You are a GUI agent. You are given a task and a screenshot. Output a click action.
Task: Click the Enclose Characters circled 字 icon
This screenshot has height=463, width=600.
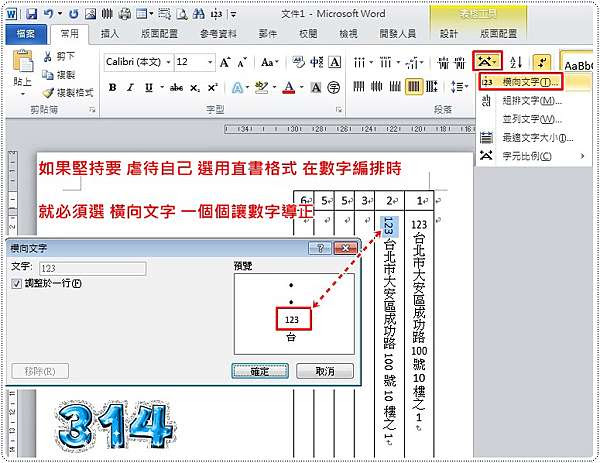pos(334,88)
